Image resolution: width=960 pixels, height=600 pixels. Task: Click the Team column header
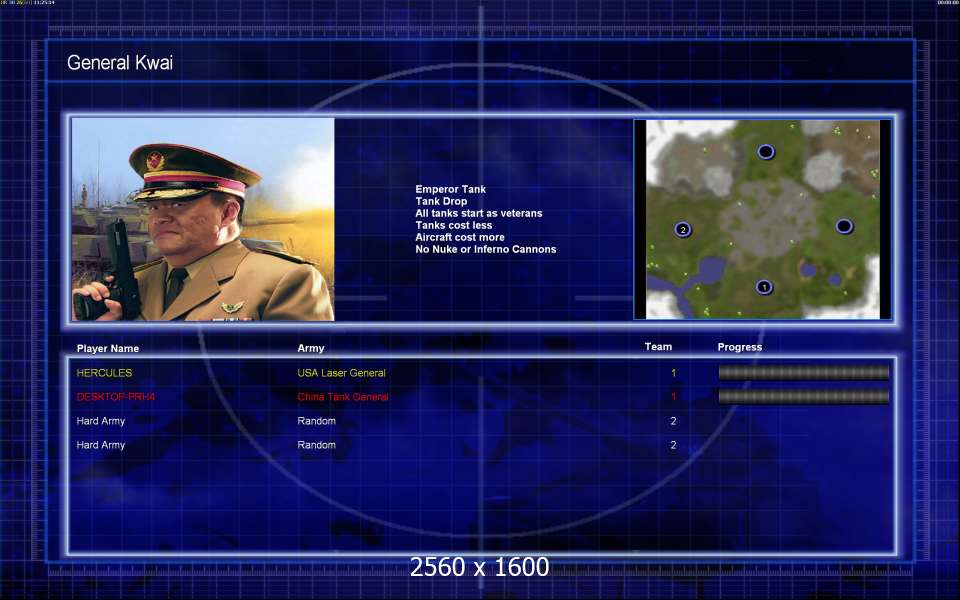pos(658,347)
